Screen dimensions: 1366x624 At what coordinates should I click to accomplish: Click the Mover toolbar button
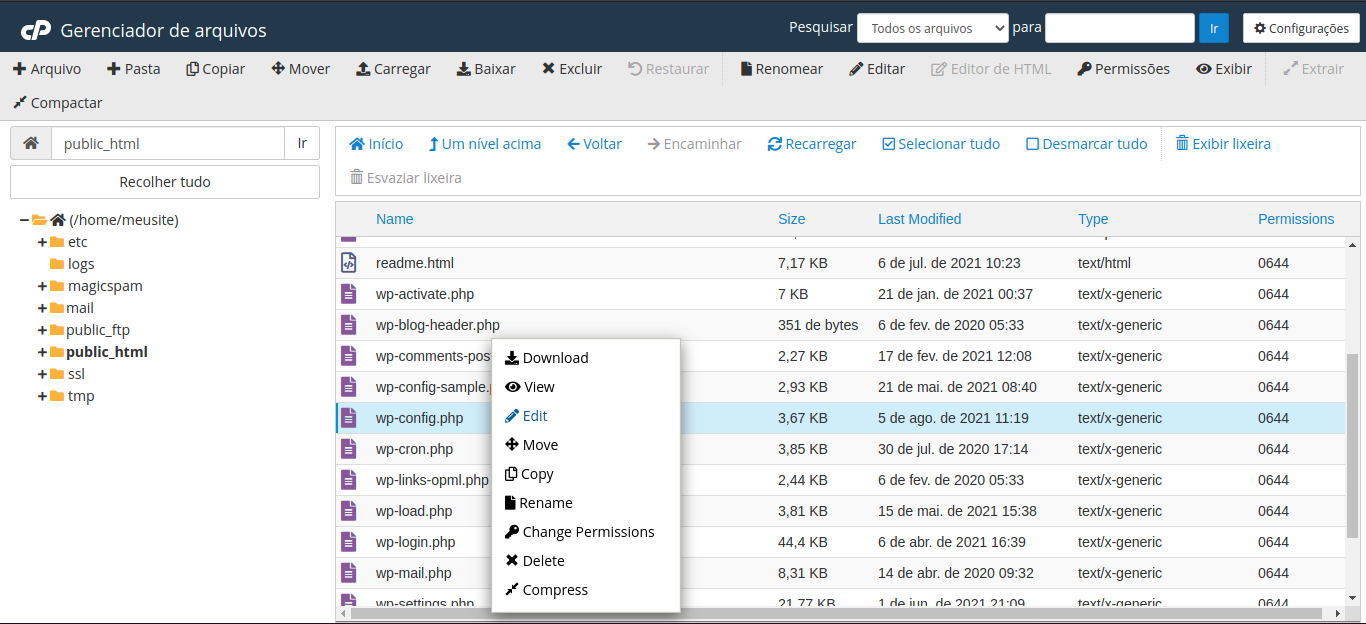[301, 69]
